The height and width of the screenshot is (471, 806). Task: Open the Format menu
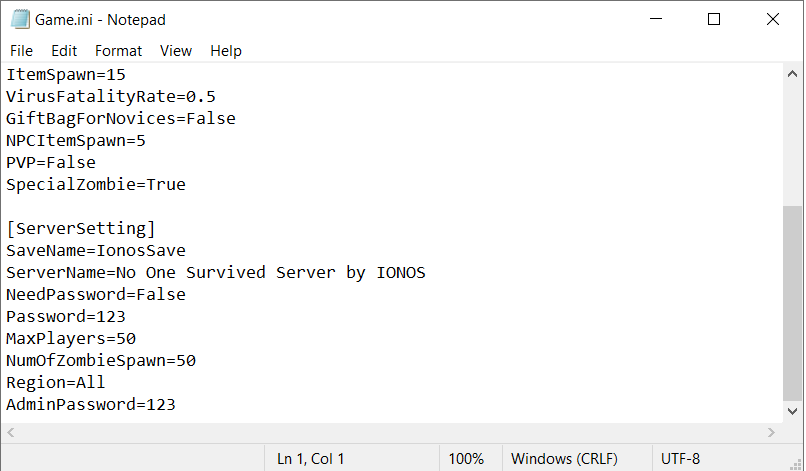click(118, 51)
